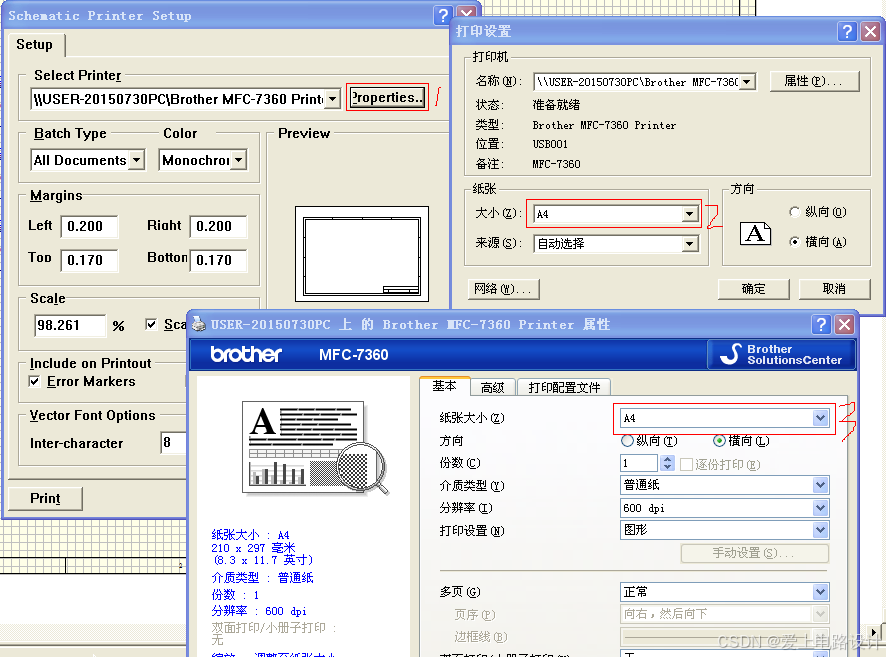The height and width of the screenshot is (657, 886).
Task: Open the 多页(G) 正常 dropdown
Action: coord(820,592)
